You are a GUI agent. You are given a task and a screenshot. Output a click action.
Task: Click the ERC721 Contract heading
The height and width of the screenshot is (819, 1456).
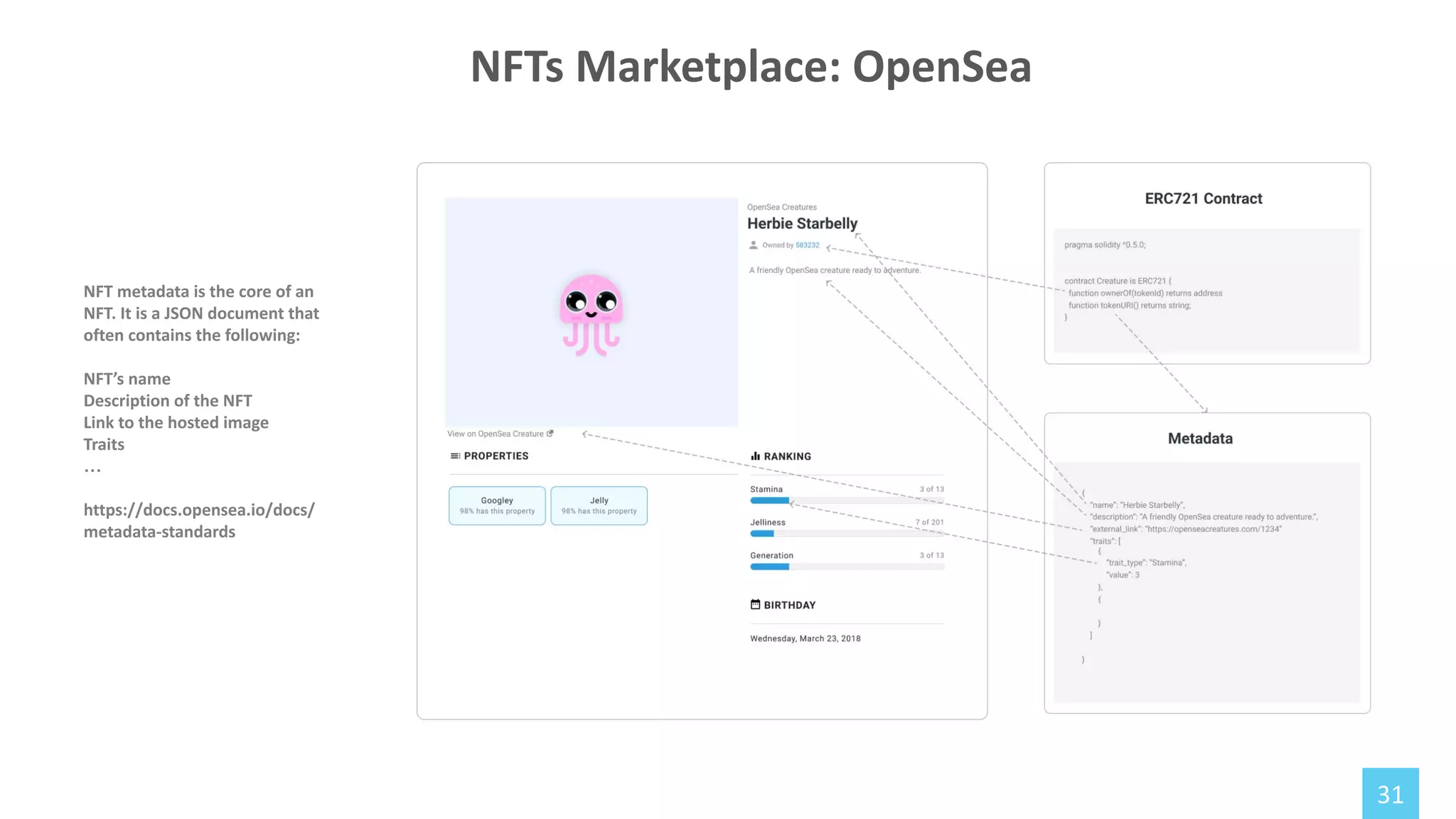pyautogui.click(x=1203, y=198)
